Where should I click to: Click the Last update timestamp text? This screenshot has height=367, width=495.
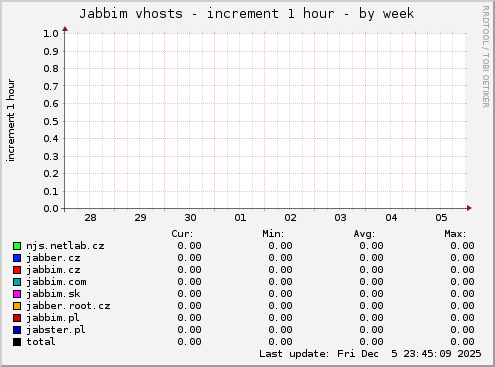370,354
